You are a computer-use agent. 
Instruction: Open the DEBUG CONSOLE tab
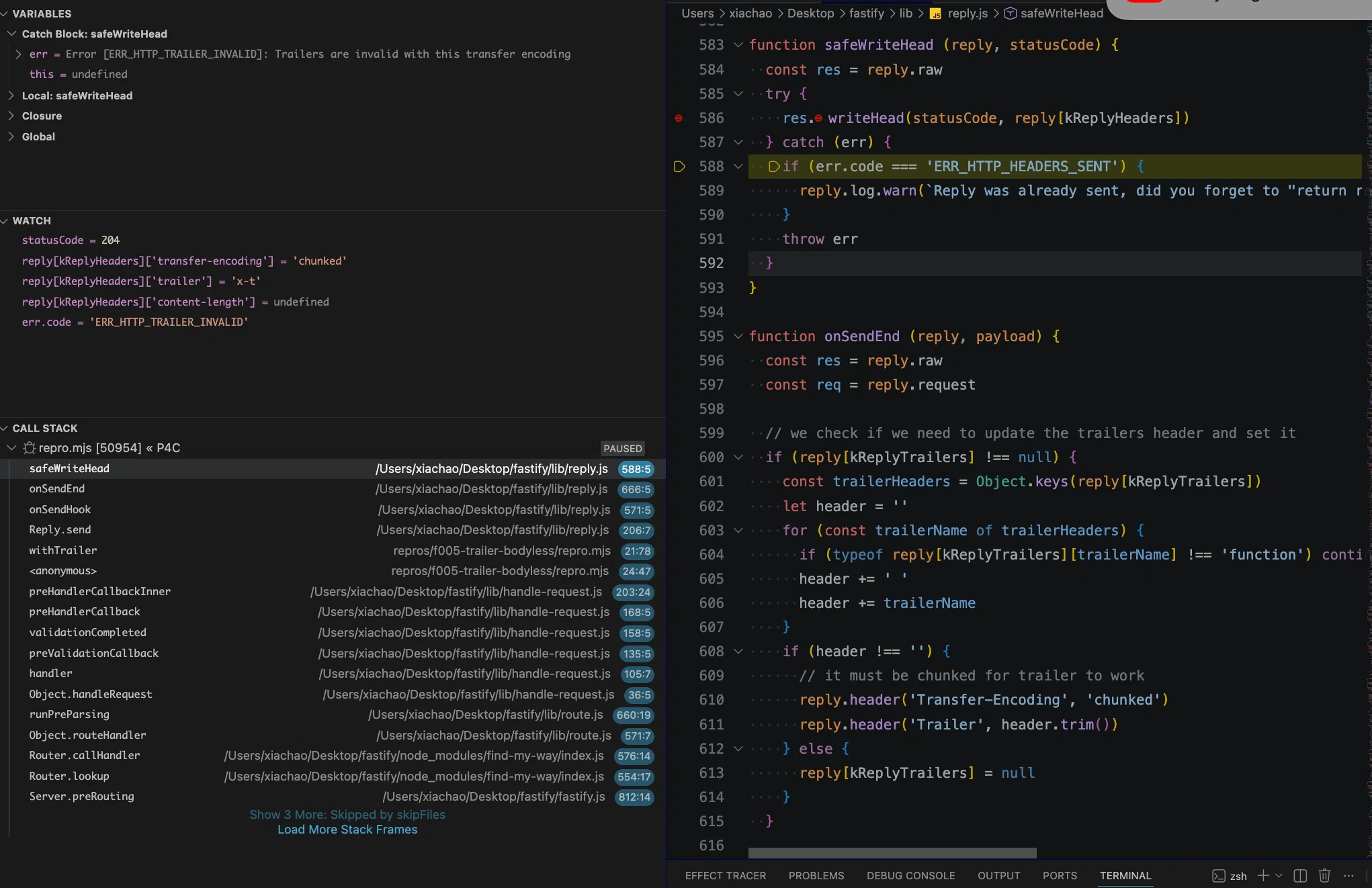coord(910,876)
